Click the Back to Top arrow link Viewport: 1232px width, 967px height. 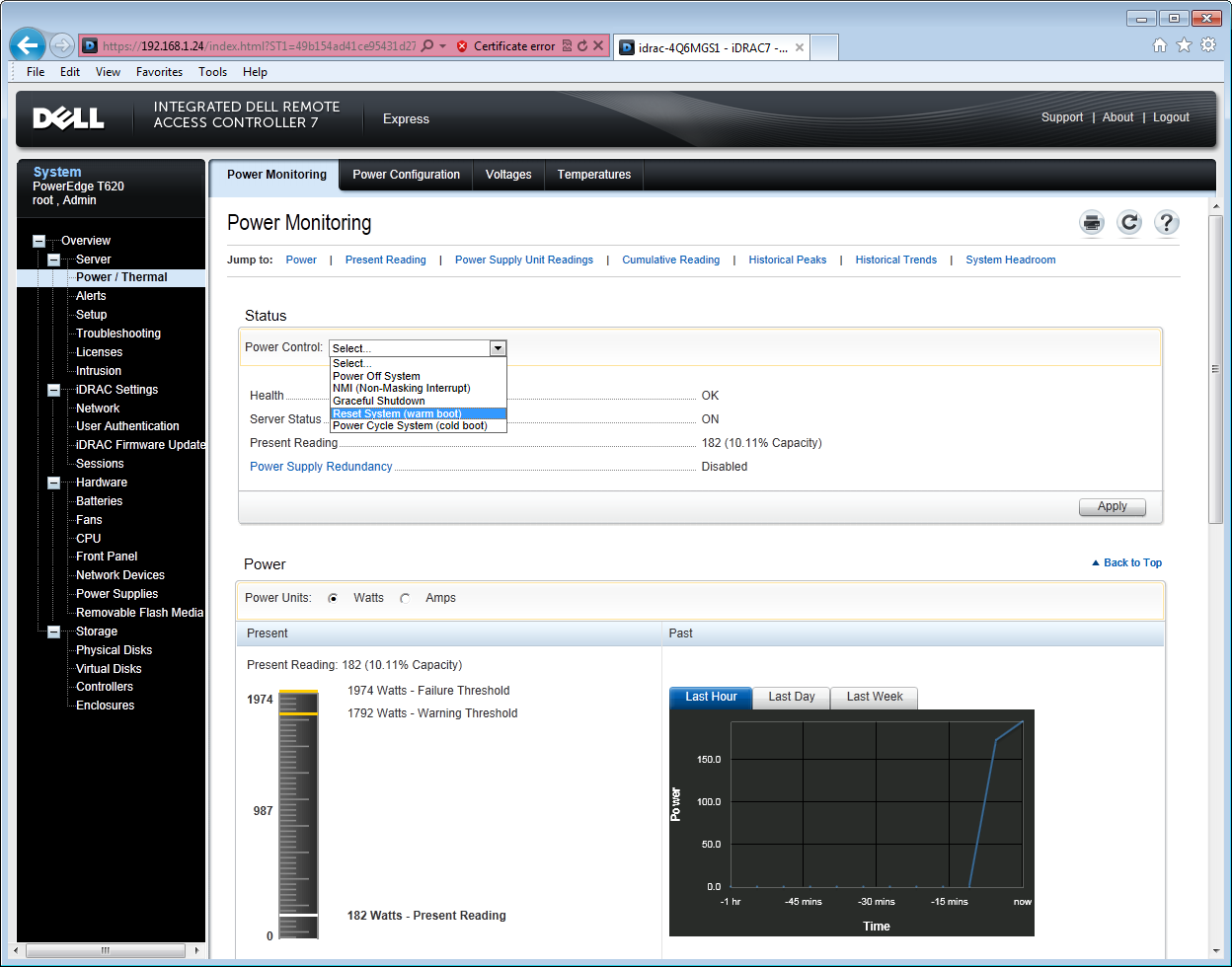[x=1126, y=562]
